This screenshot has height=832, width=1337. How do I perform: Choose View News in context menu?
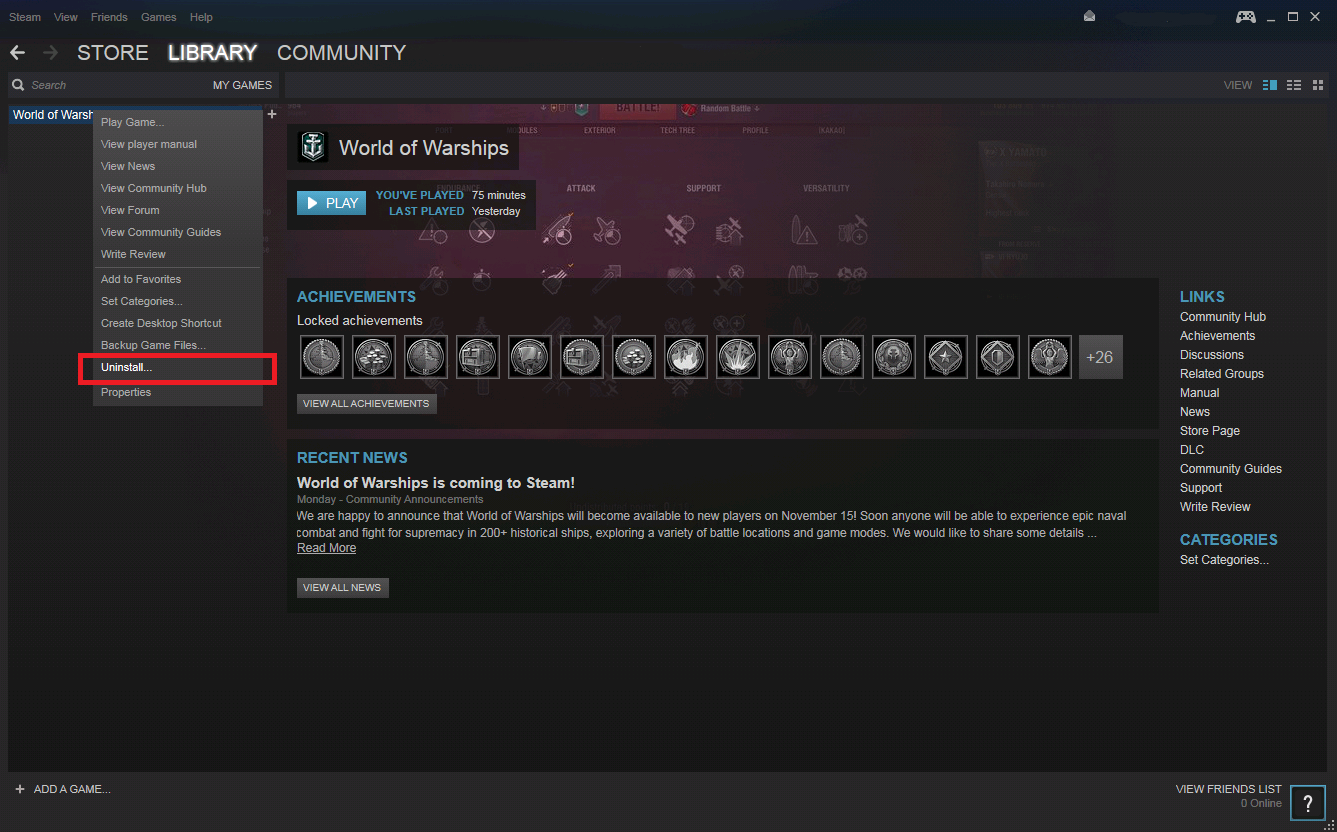tap(178, 166)
